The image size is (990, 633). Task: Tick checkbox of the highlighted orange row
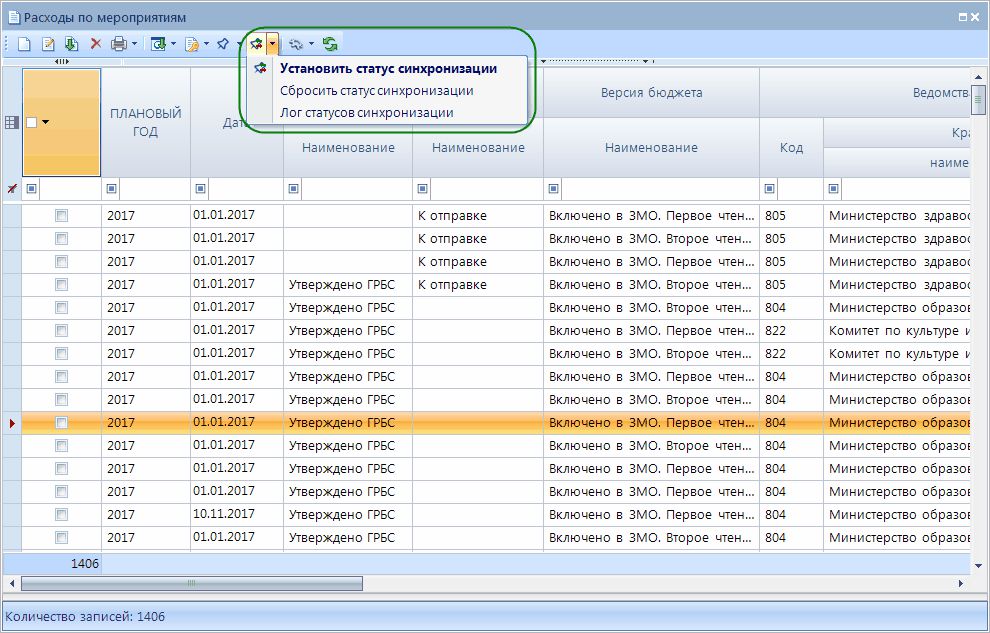pos(62,423)
